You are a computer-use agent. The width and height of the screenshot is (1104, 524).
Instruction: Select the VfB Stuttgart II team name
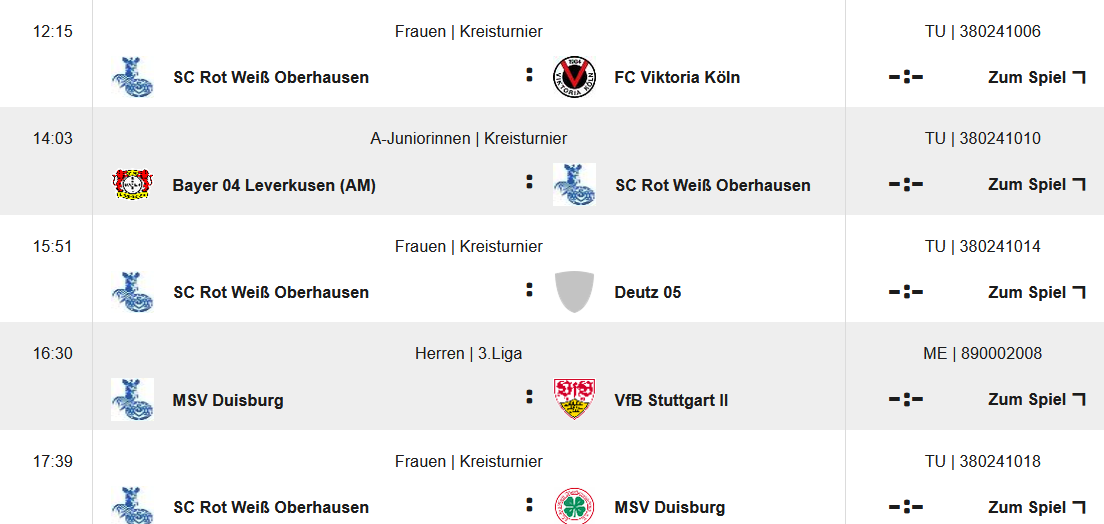671,400
